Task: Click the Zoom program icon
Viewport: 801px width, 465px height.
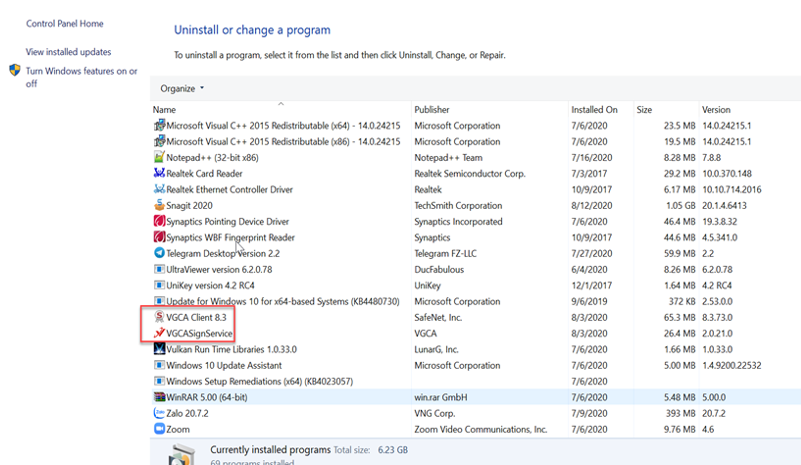Action: (x=159, y=429)
